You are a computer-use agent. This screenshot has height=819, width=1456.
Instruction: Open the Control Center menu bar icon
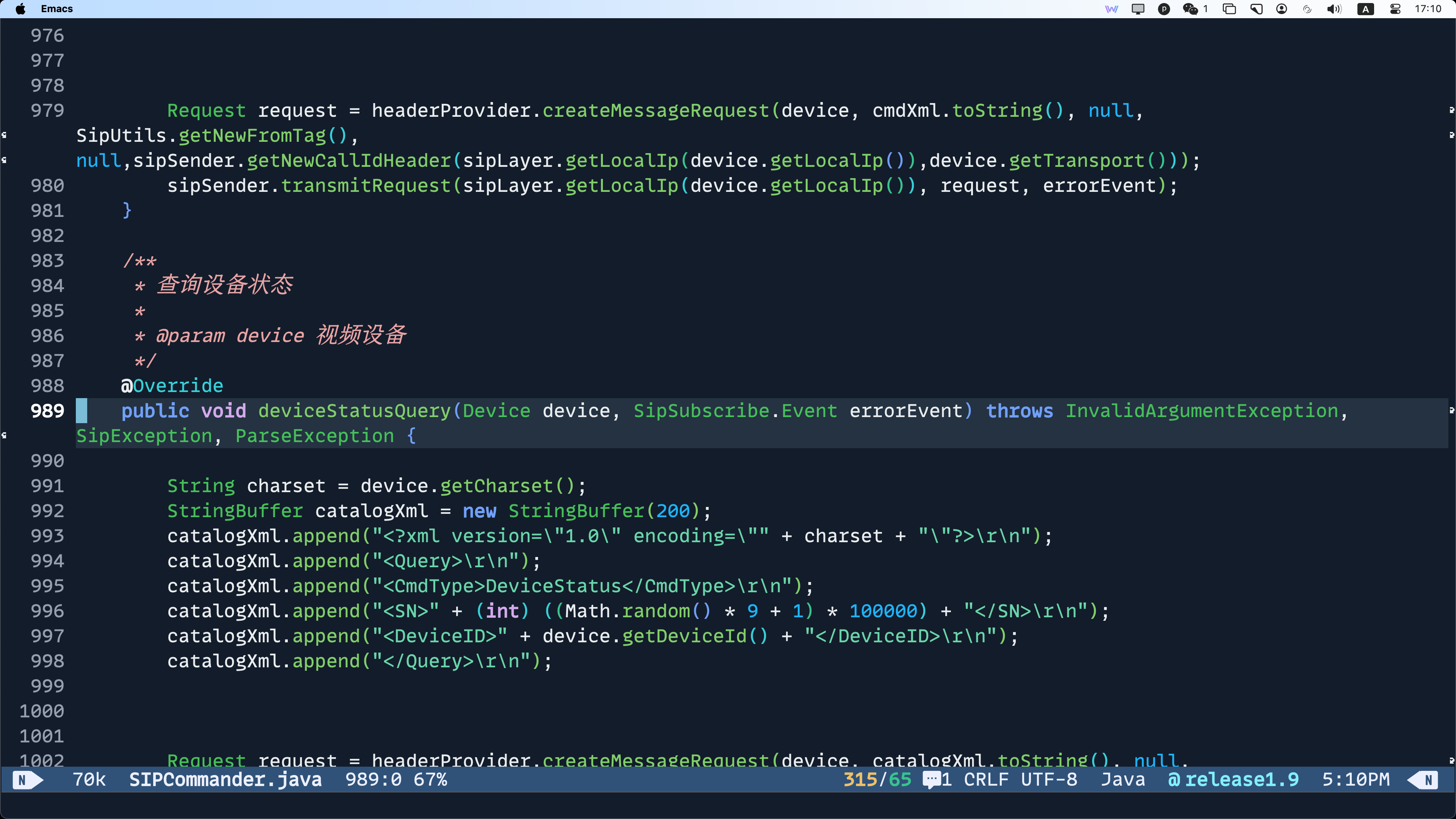[1395, 9]
